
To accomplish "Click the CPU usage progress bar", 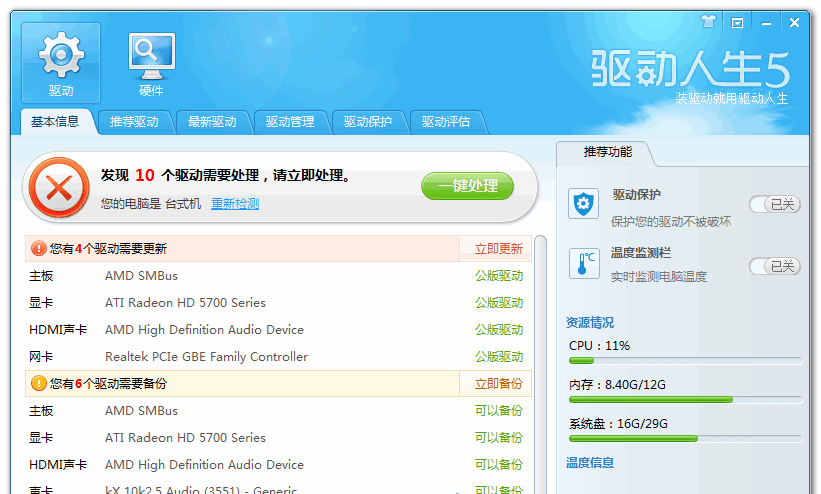I will [x=685, y=360].
